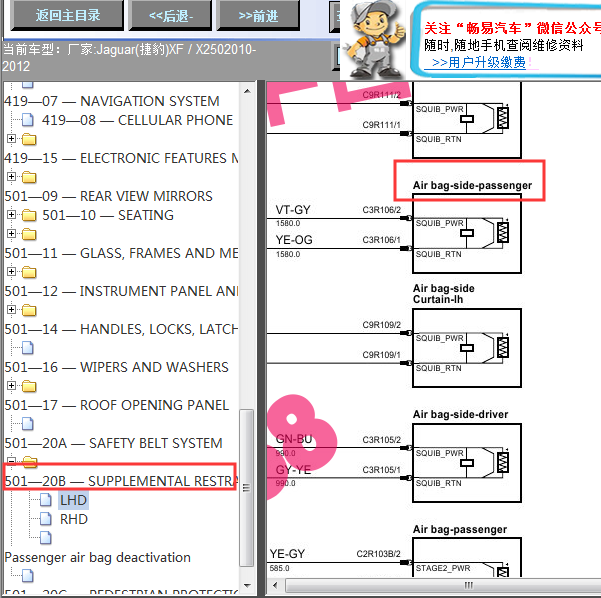Select 501—10 — SEATING entry

coord(108,215)
